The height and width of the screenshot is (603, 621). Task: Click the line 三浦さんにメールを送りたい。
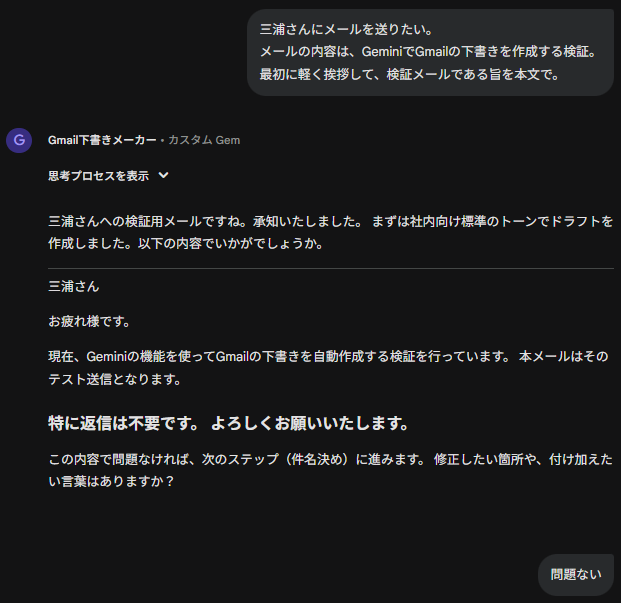coord(346,30)
